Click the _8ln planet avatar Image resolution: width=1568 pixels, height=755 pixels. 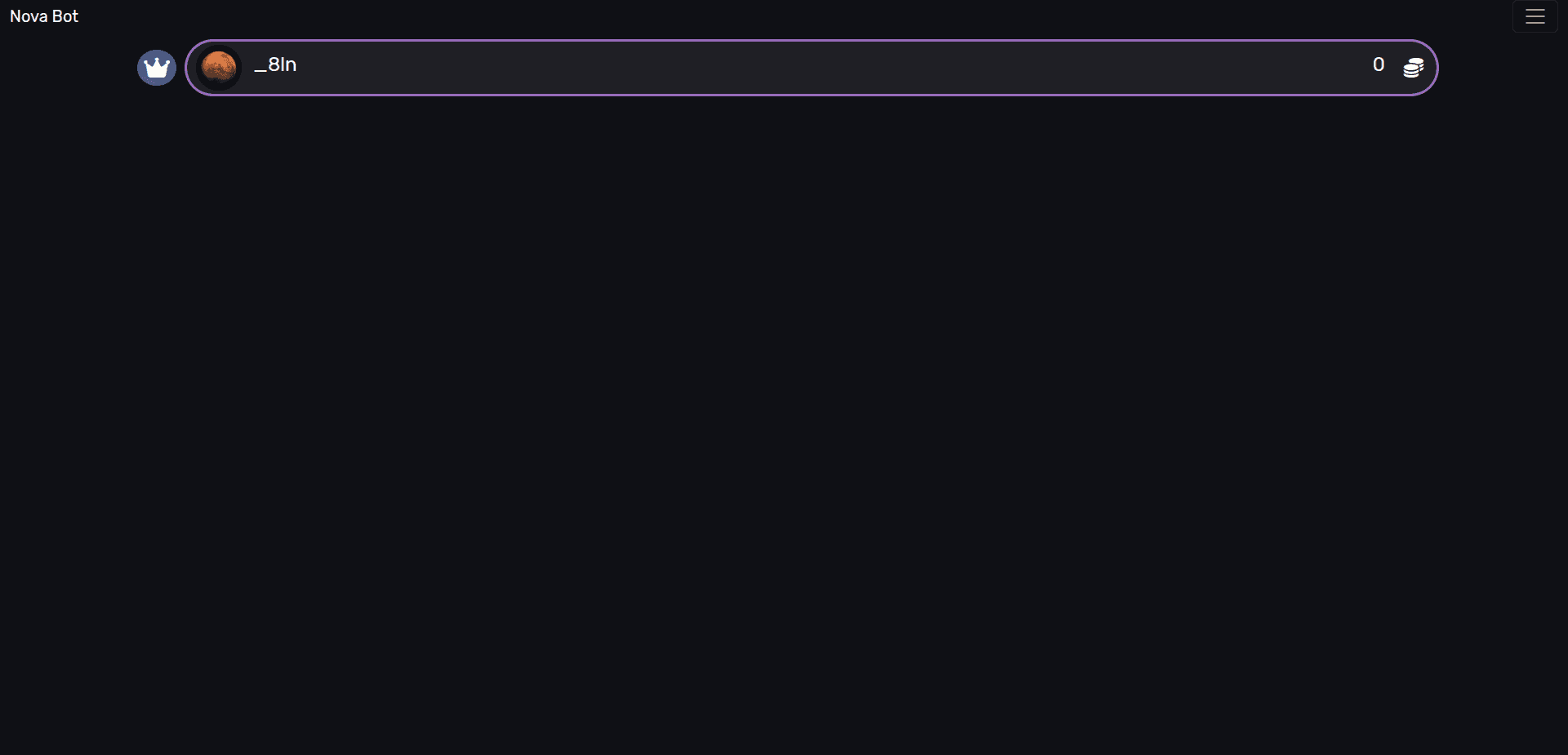(219, 68)
